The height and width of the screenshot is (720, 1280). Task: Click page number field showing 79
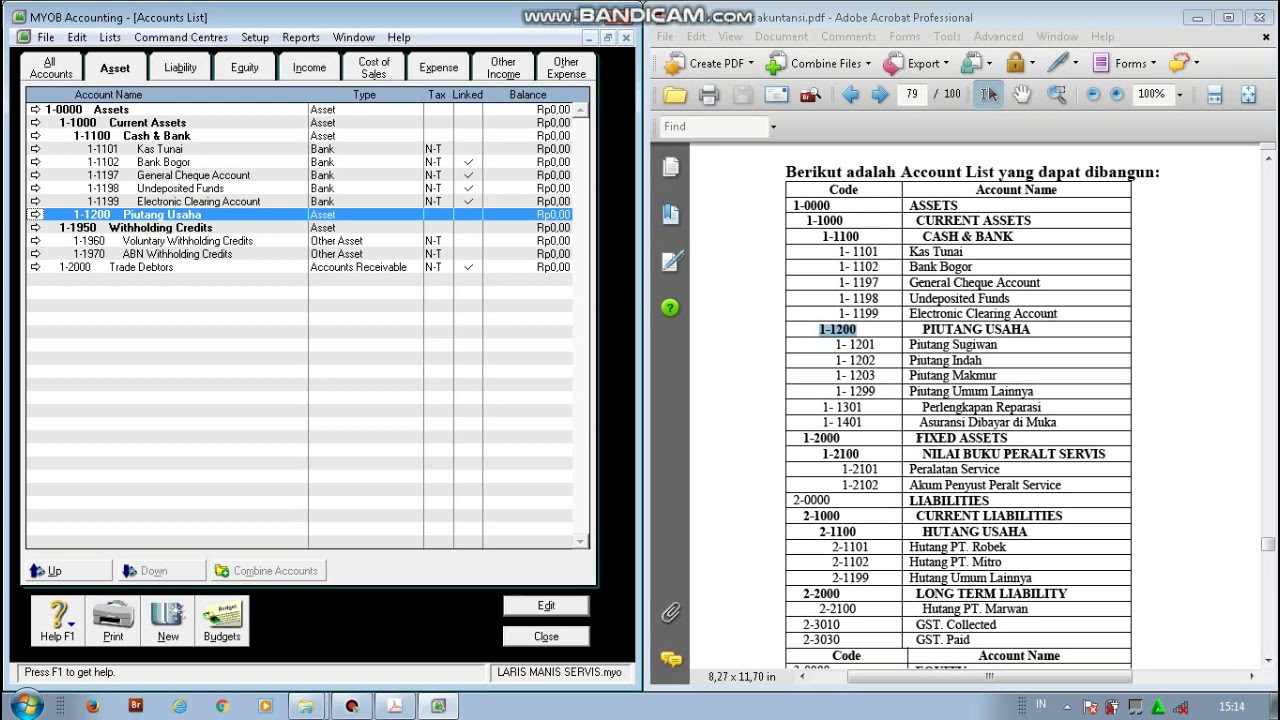click(912, 94)
